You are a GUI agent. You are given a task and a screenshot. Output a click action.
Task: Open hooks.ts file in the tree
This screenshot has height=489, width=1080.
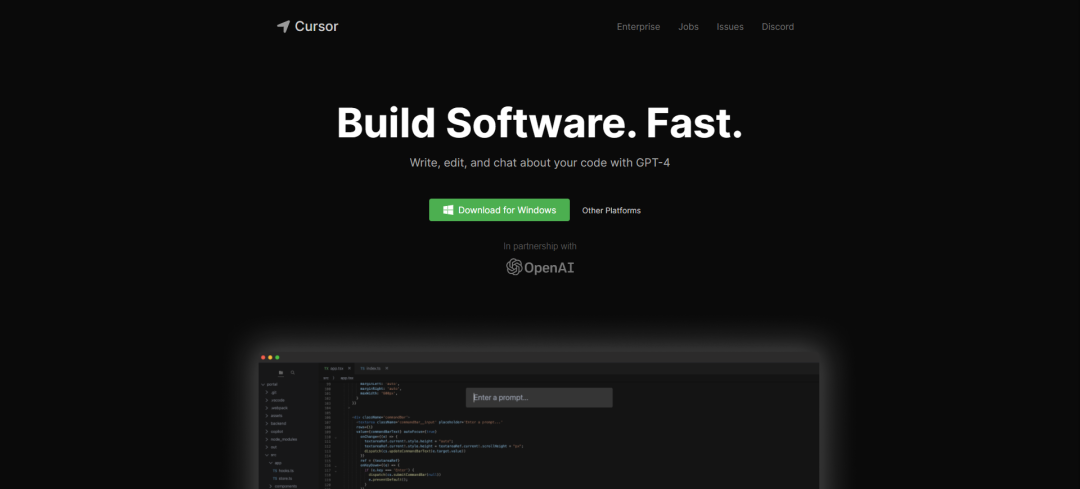283,470
